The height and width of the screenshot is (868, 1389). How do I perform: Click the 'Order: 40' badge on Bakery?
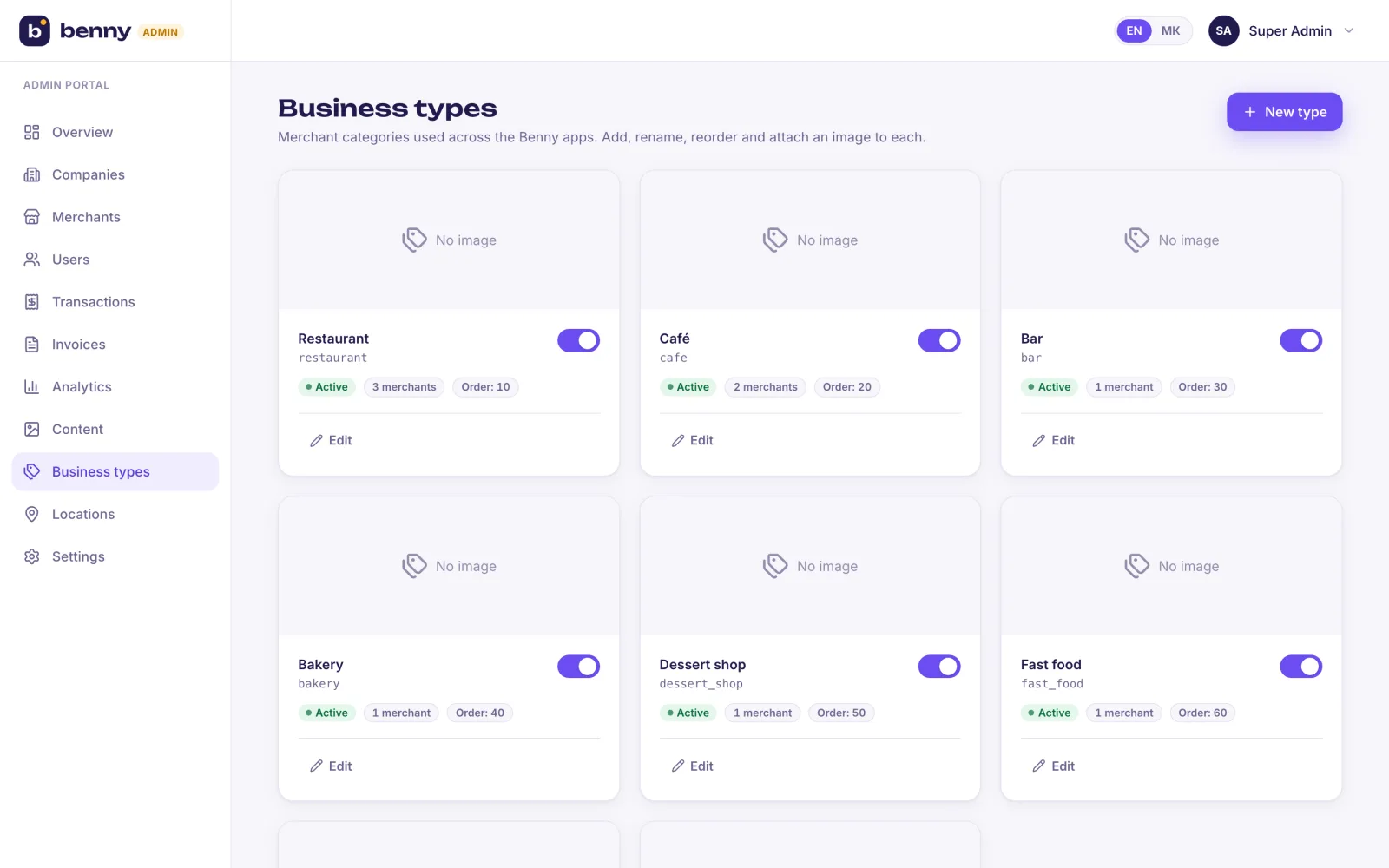[x=480, y=713]
